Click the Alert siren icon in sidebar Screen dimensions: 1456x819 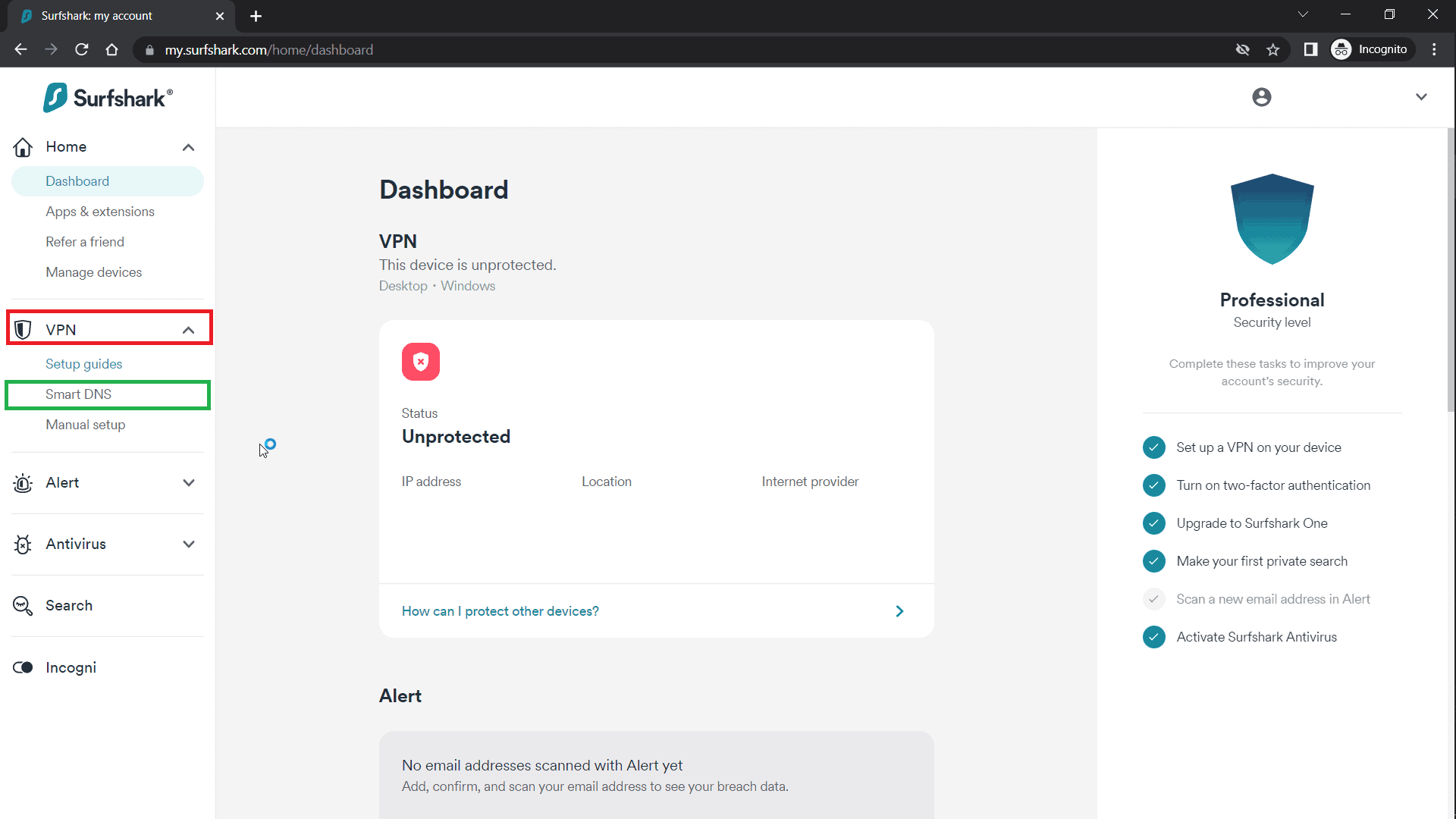click(x=23, y=483)
